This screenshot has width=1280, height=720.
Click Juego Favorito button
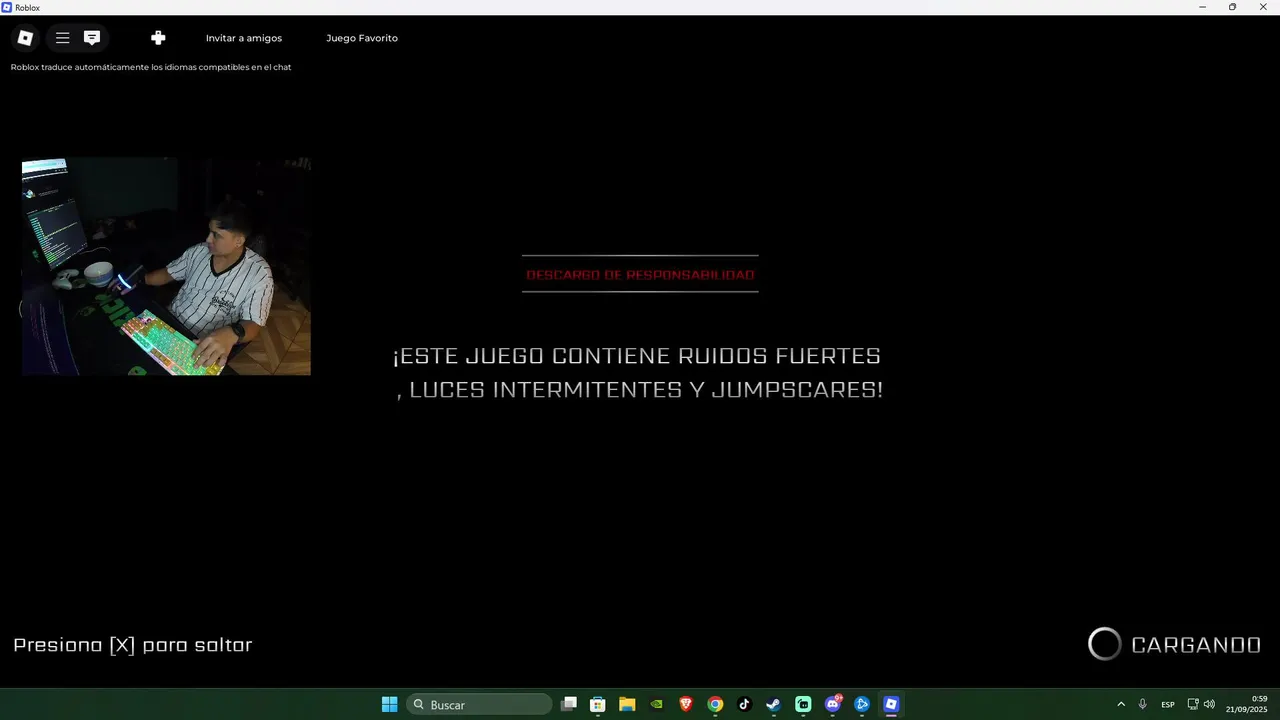point(362,38)
